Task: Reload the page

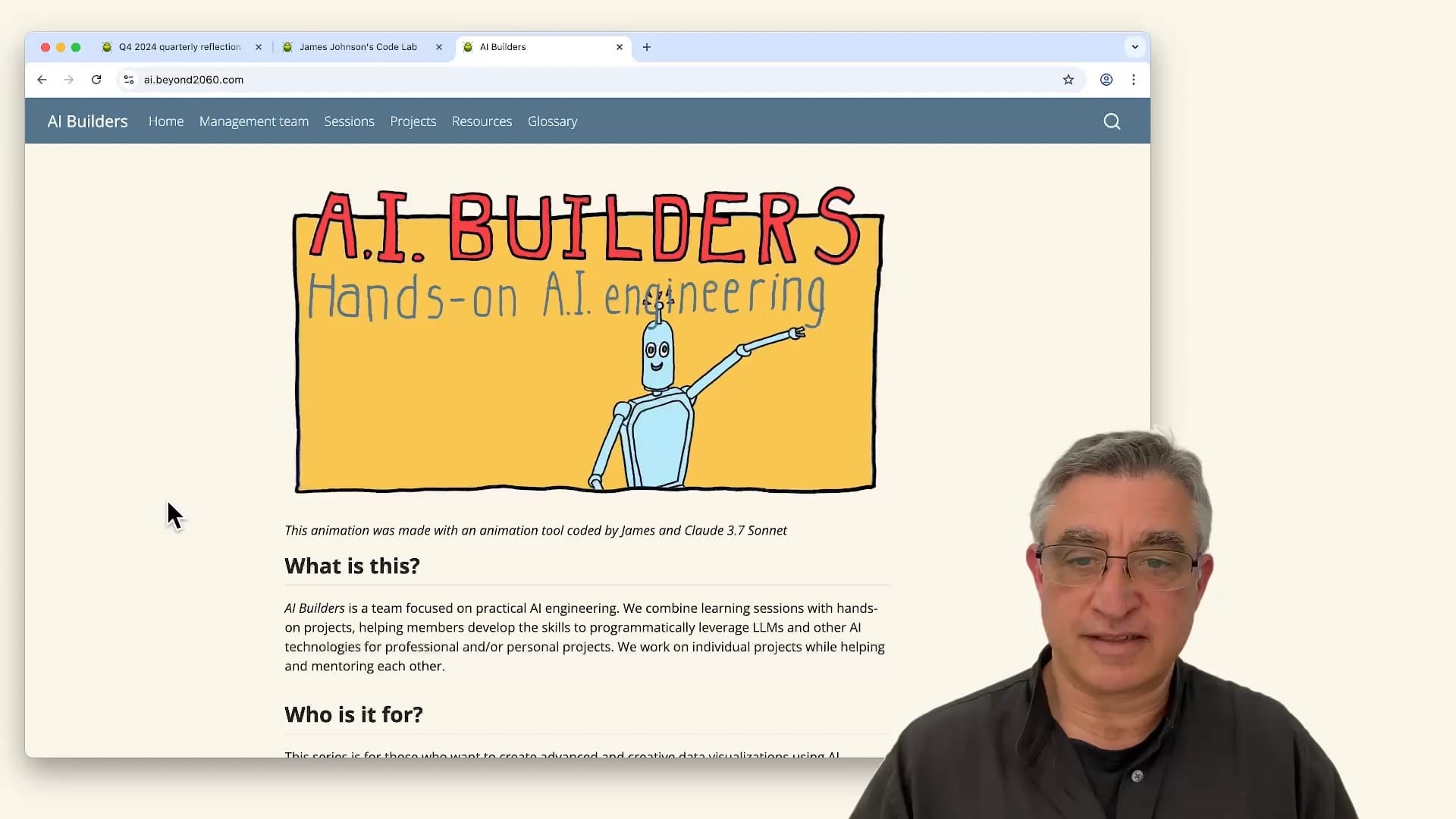Action: [96, 80]
